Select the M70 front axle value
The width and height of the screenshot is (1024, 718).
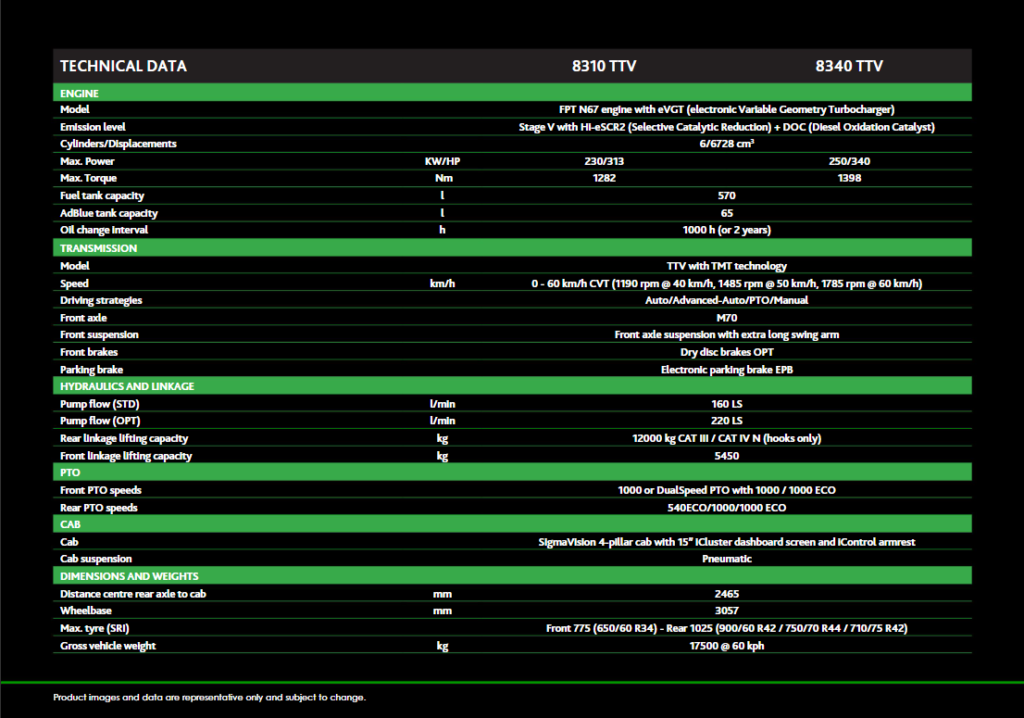[727, 318]
